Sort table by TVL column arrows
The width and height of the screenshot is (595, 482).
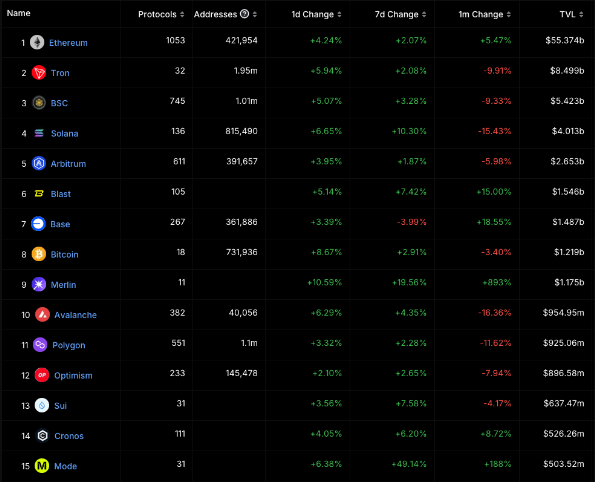pyautogui.click(x=581, y=14)
